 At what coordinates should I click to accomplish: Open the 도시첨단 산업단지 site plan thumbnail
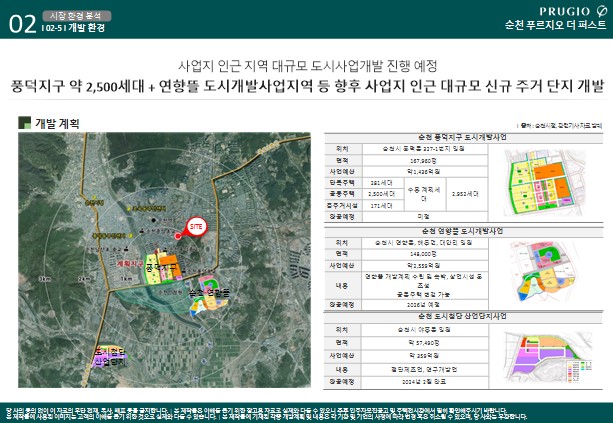(x=548, y=358)
